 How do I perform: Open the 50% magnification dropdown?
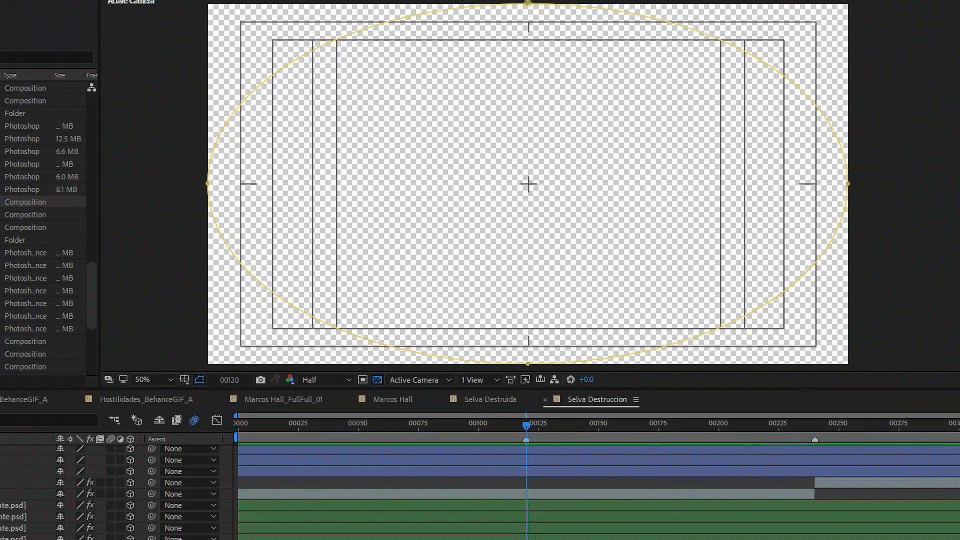(154, 380)
